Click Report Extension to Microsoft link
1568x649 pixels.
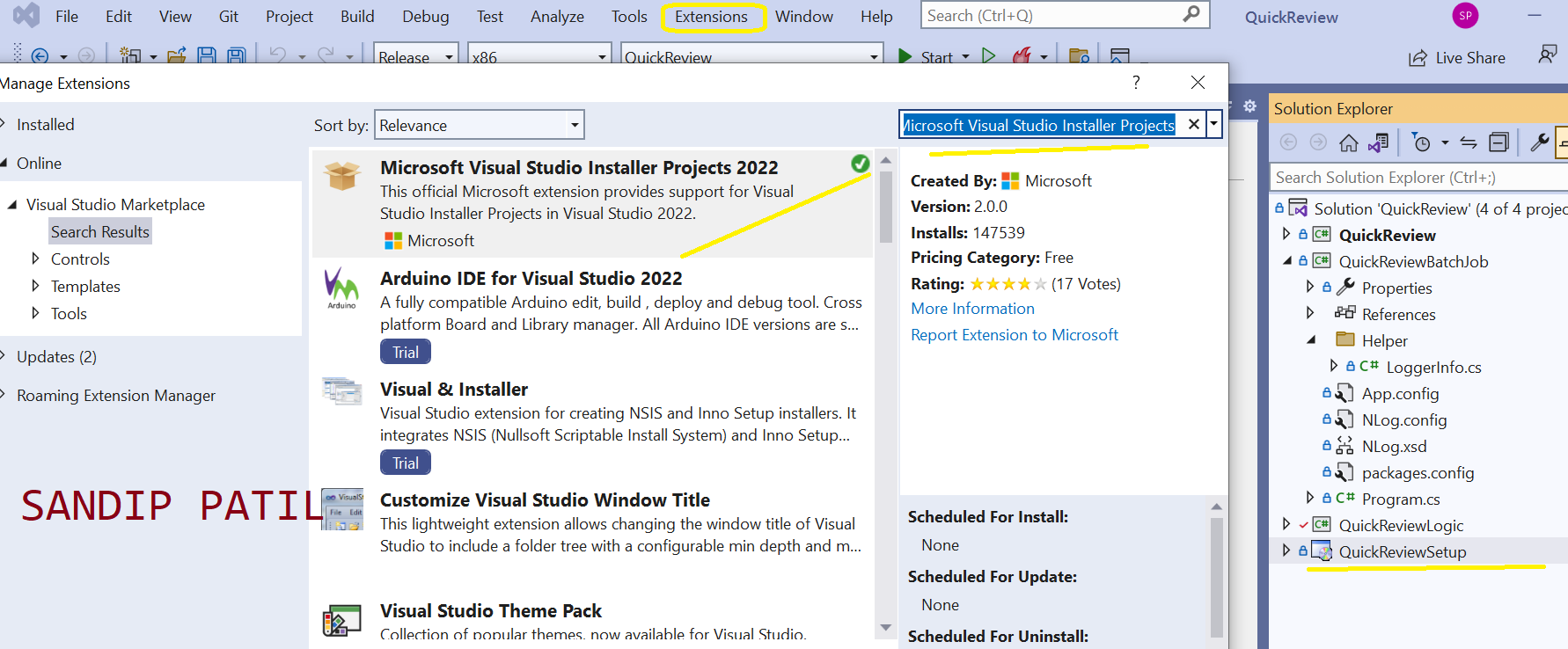1015,335
